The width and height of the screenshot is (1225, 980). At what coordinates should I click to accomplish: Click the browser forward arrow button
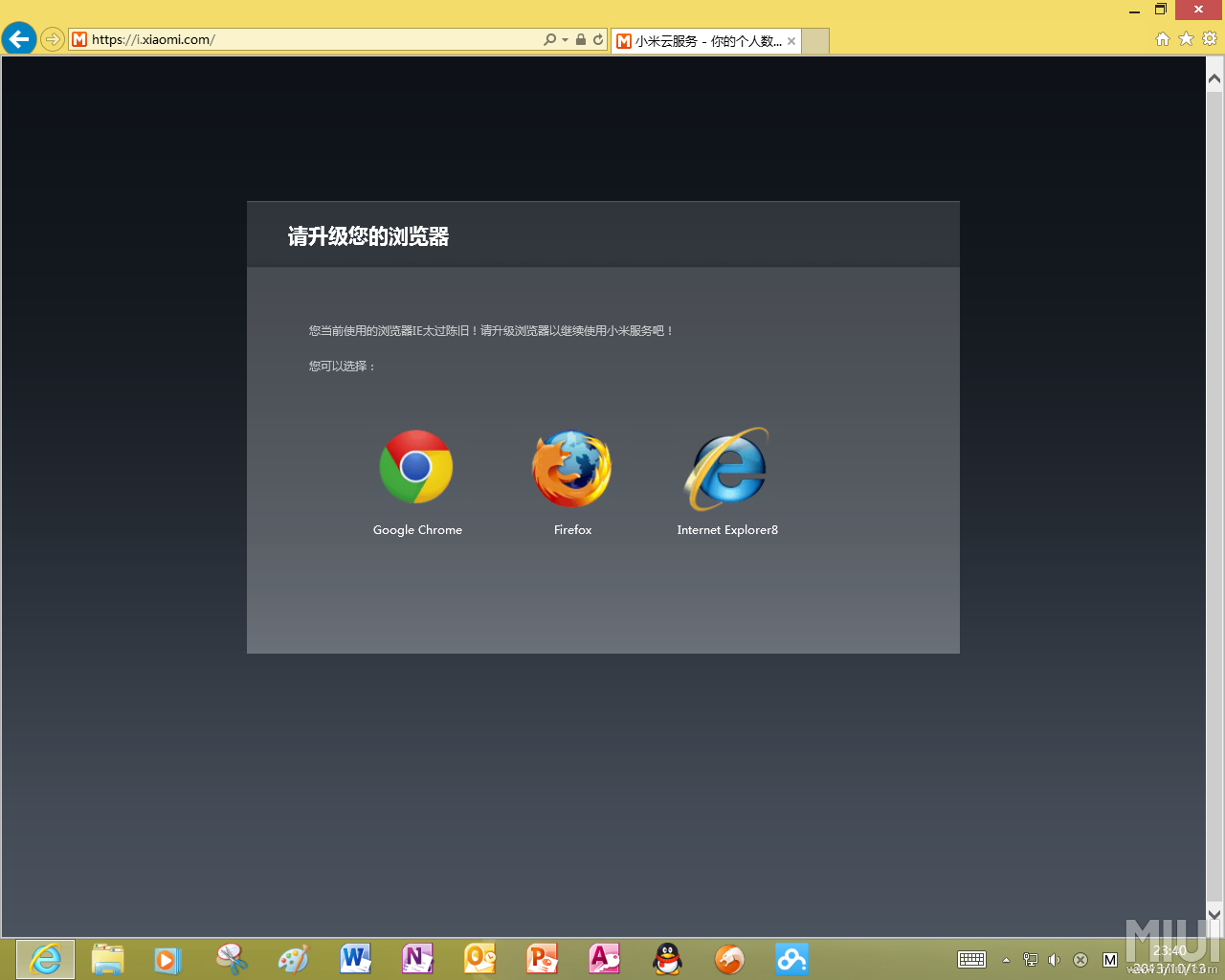click(53, 39)
